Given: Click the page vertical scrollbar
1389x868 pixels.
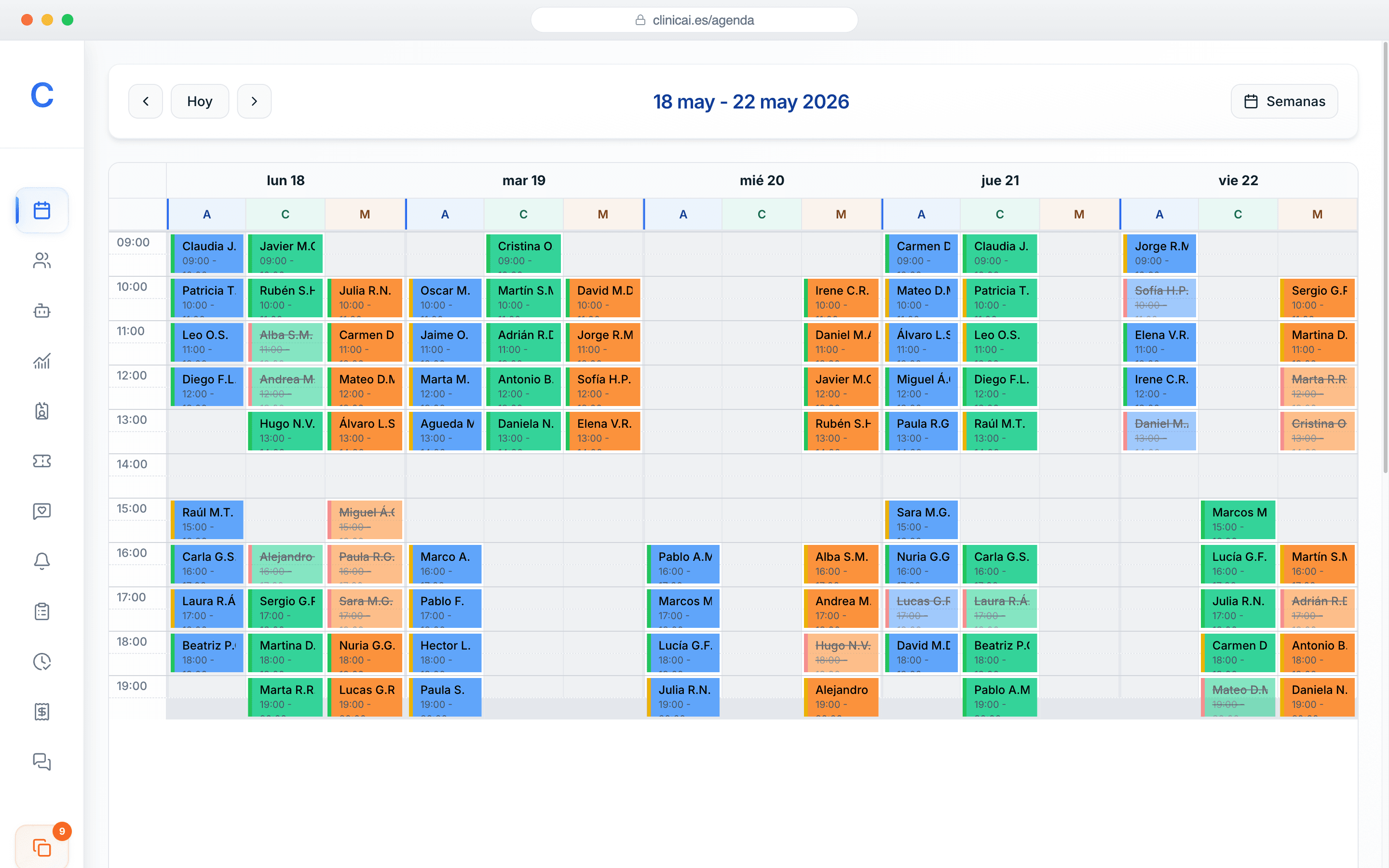Looking at the screenshot, I should 1384,258.
